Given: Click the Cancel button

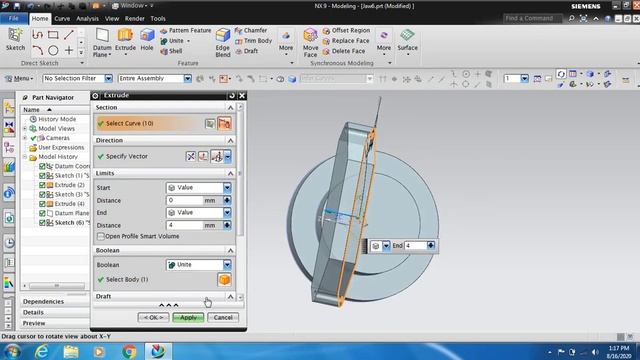Looking at the screenshot, I should [223, 318].
